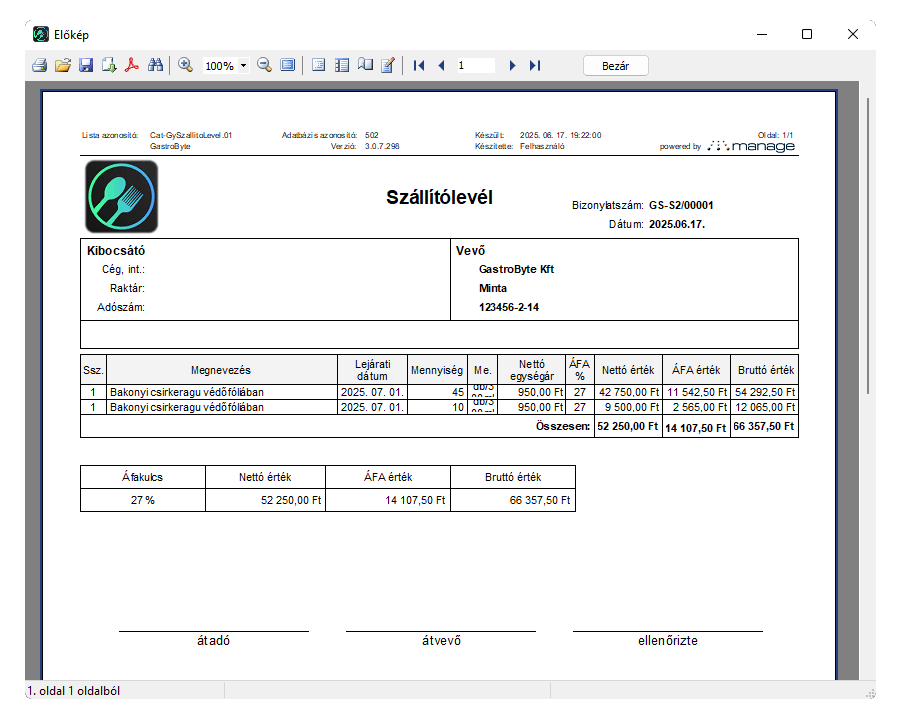The height and width of the screenshot is (719, 901).
Task: Expand the 100% zoom dropdown
Action: point(244,66)
